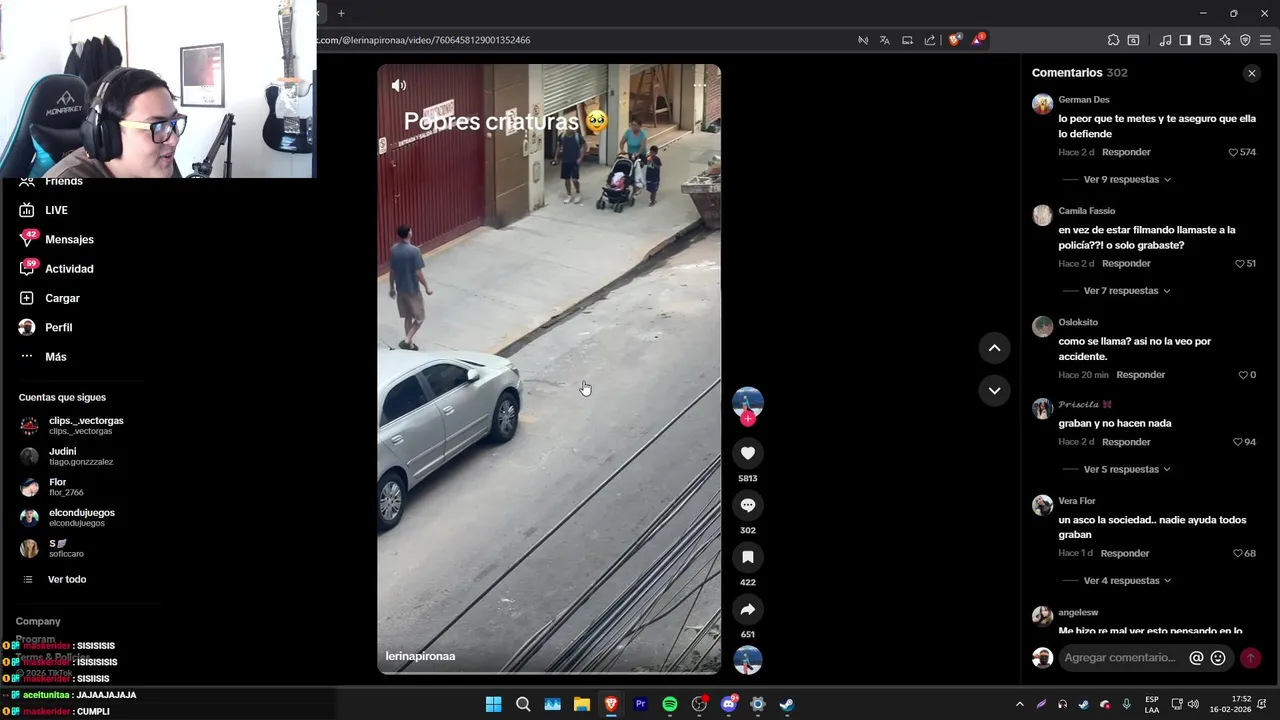Image resolution: width=1280 pixels, height=720 pixels.
Task: Like Priscila's comment with 94 likes
Action: pos(1237,442)
